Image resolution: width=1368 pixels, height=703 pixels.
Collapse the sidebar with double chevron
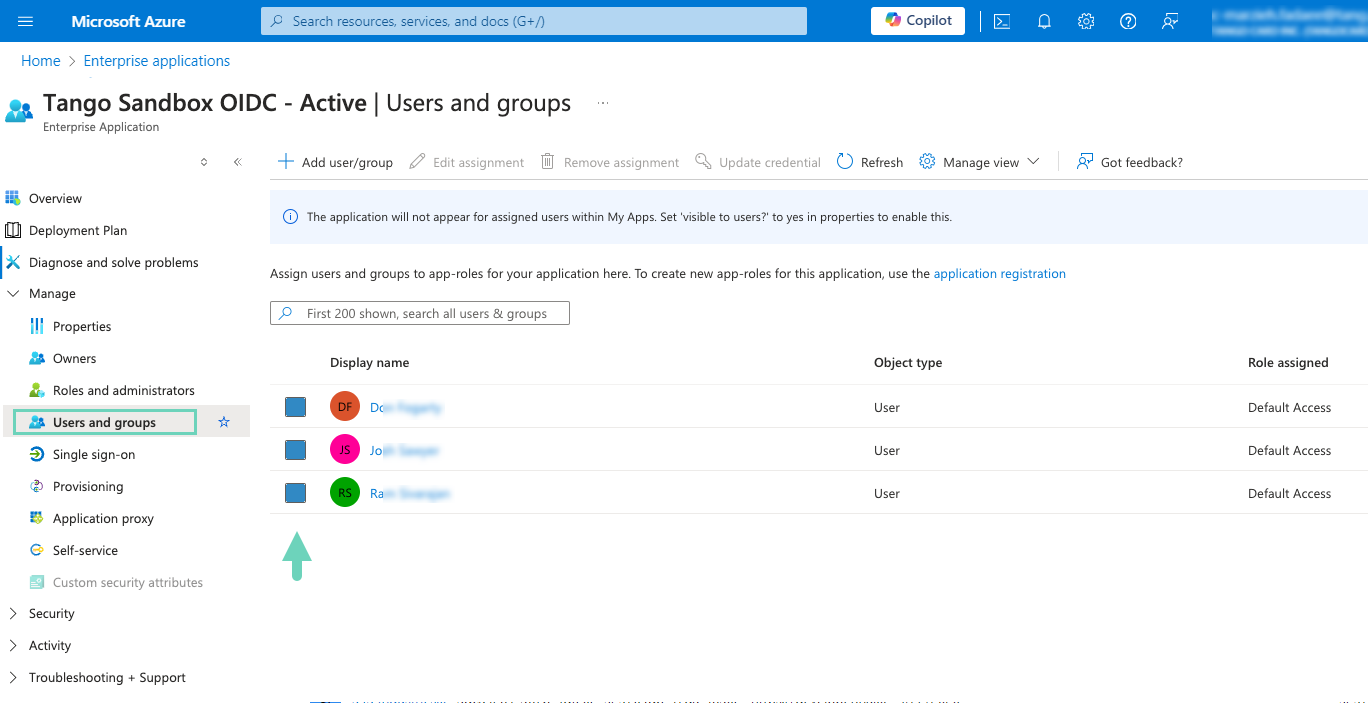click(x=237, y=162)
